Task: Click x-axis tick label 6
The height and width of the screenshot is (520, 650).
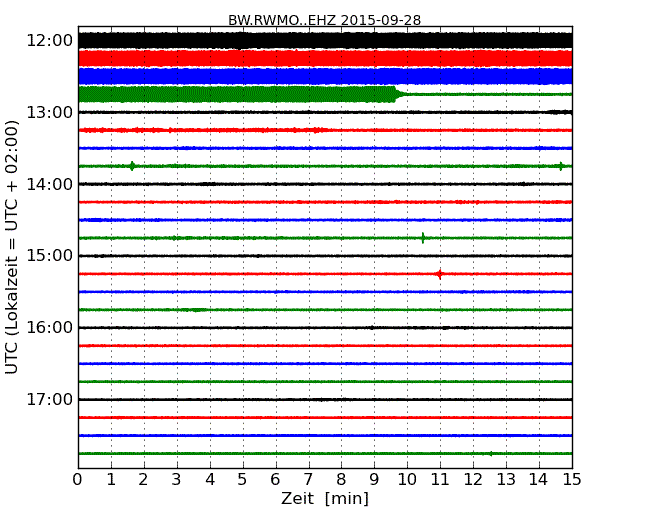Action: click(x=275, y=480)
